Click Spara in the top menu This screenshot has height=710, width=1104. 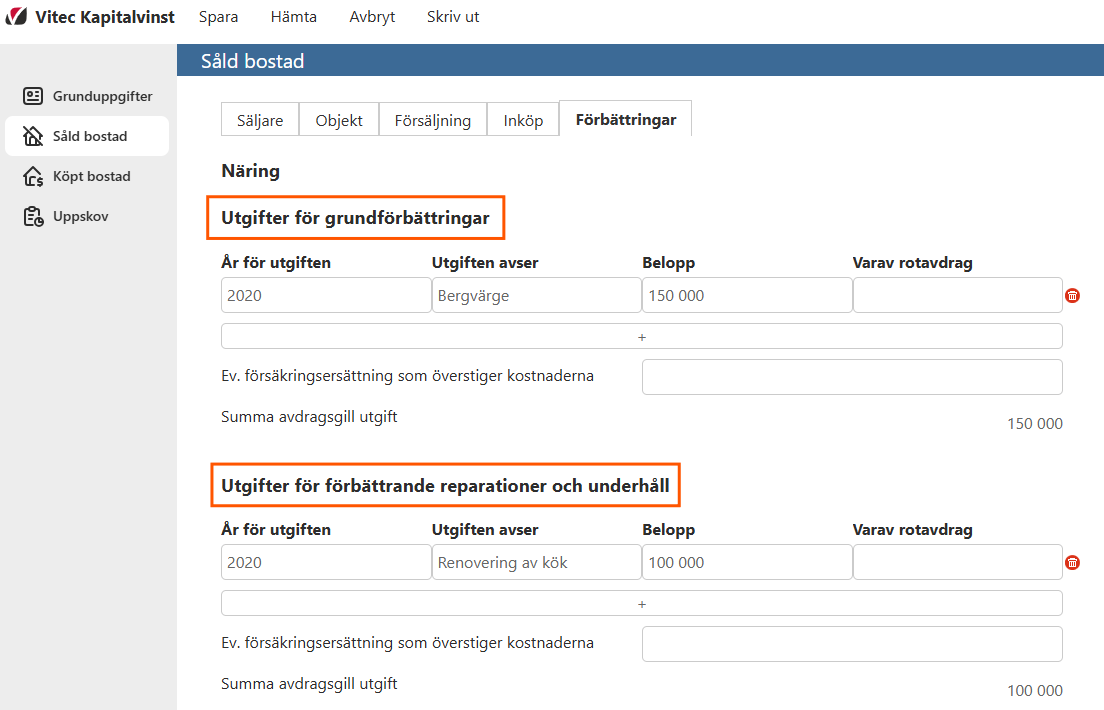pos(218,16)
